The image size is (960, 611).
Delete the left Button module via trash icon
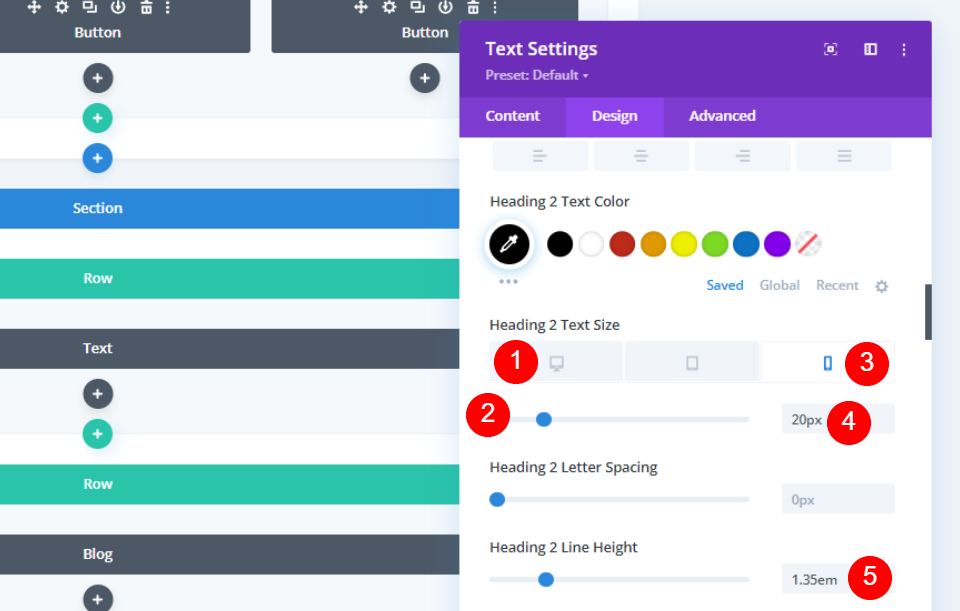(x=146, y=7)
